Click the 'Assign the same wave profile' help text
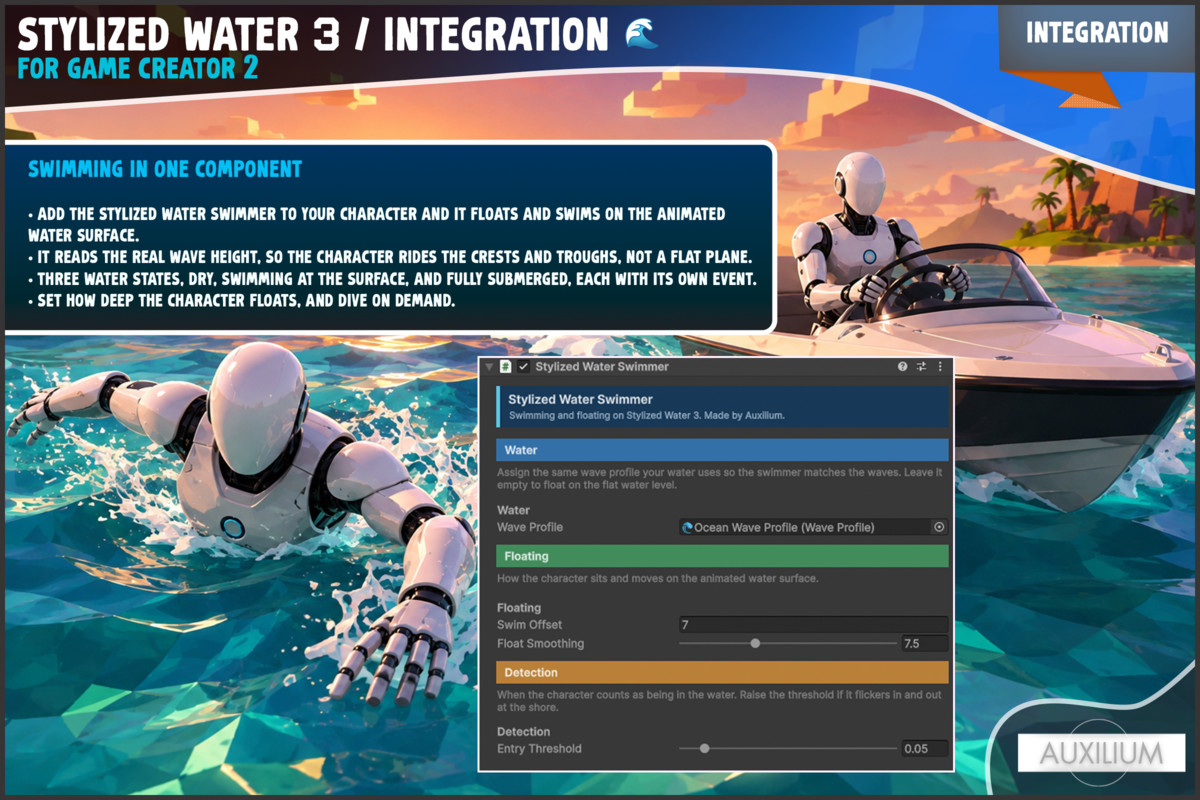This screenshot has width=1200, height=800. point(720,479)
